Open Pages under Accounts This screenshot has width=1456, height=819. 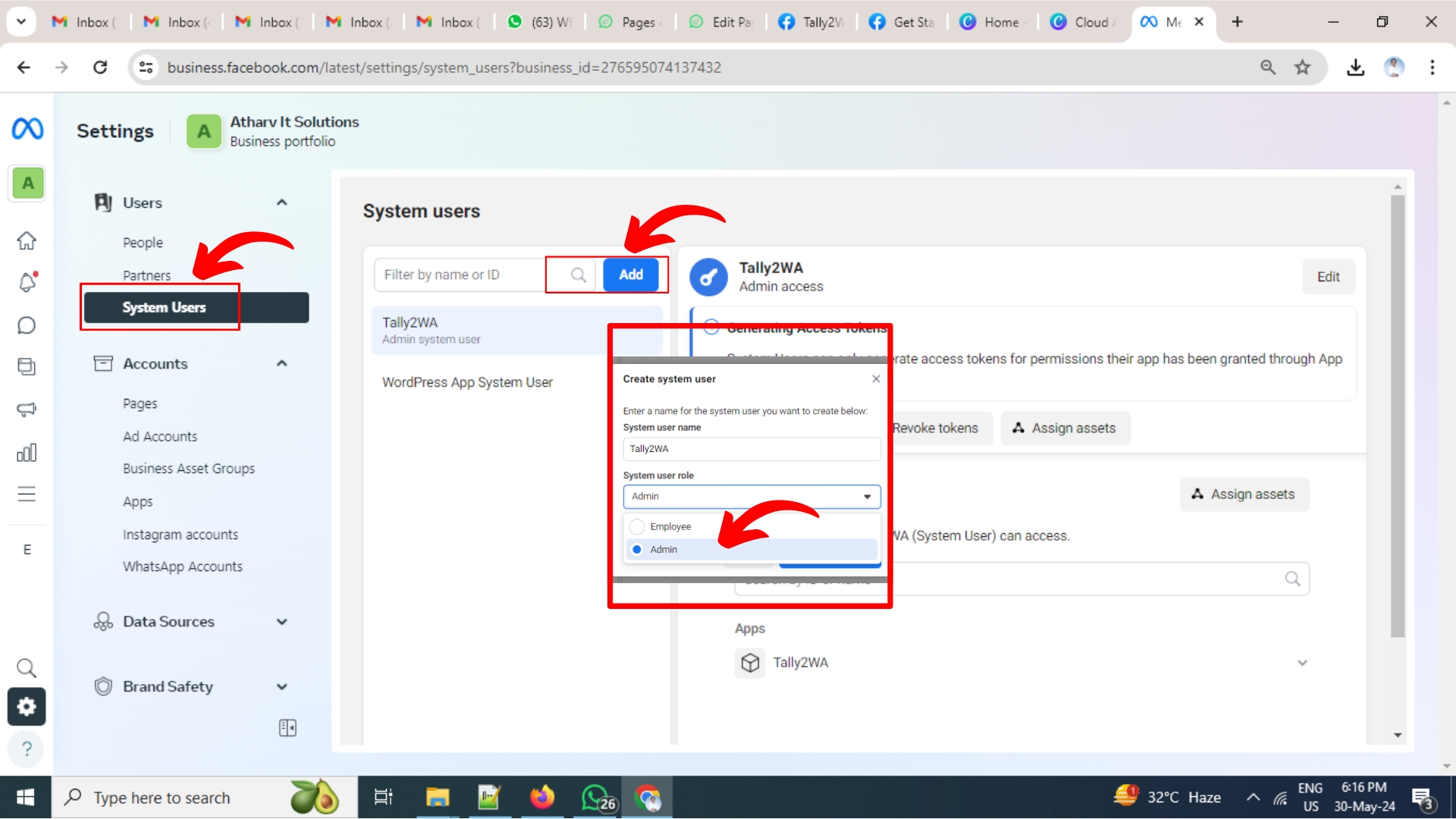point(140,404)
